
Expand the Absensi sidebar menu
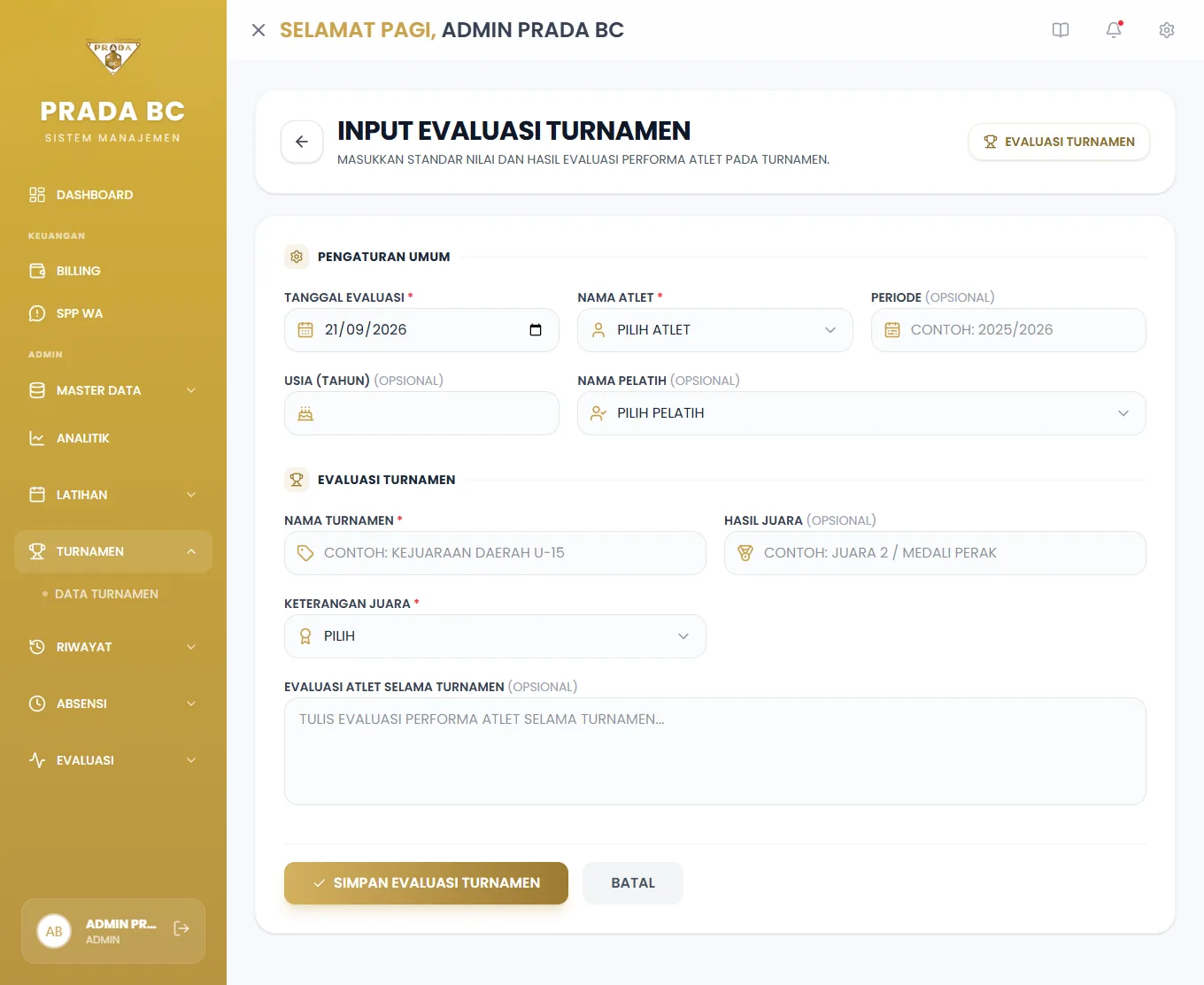[113, 704]
